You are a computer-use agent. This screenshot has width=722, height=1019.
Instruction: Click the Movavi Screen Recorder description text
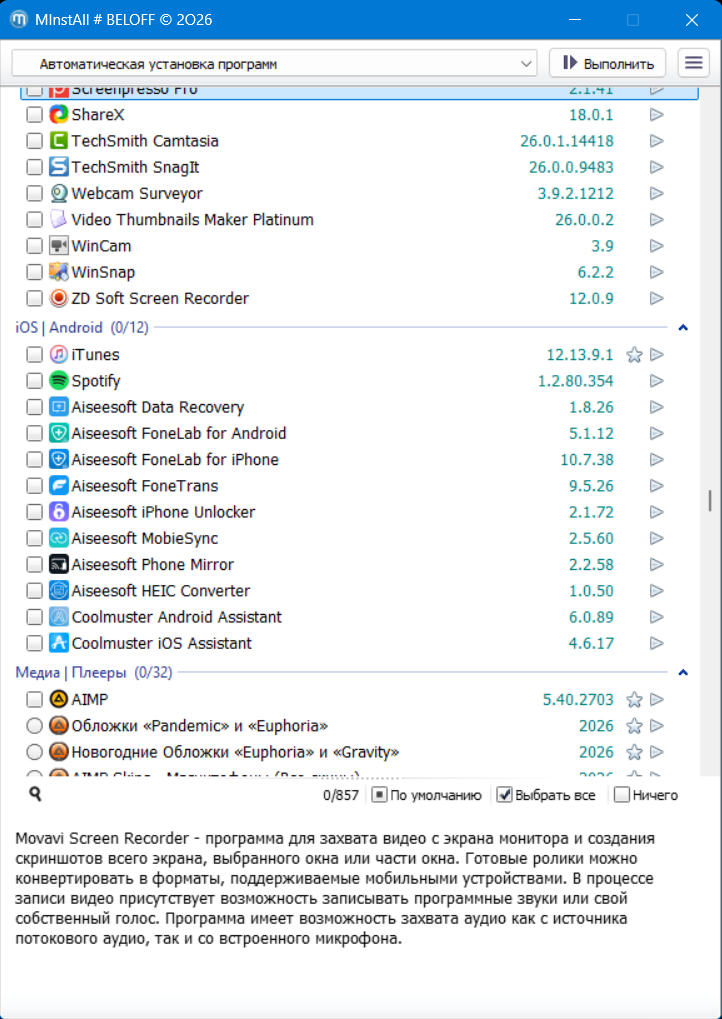(335, 888)
